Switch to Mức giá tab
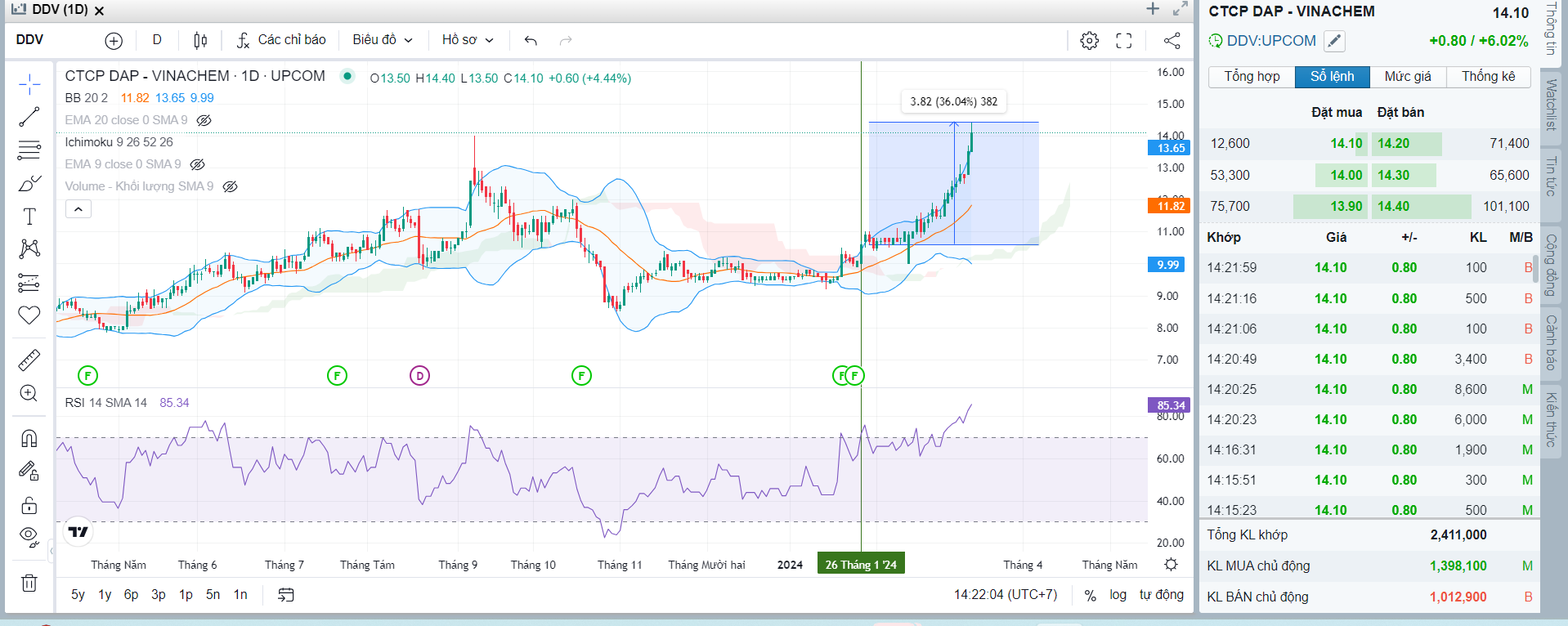The image size is (1568, 626). click(x=1408, y=76)
